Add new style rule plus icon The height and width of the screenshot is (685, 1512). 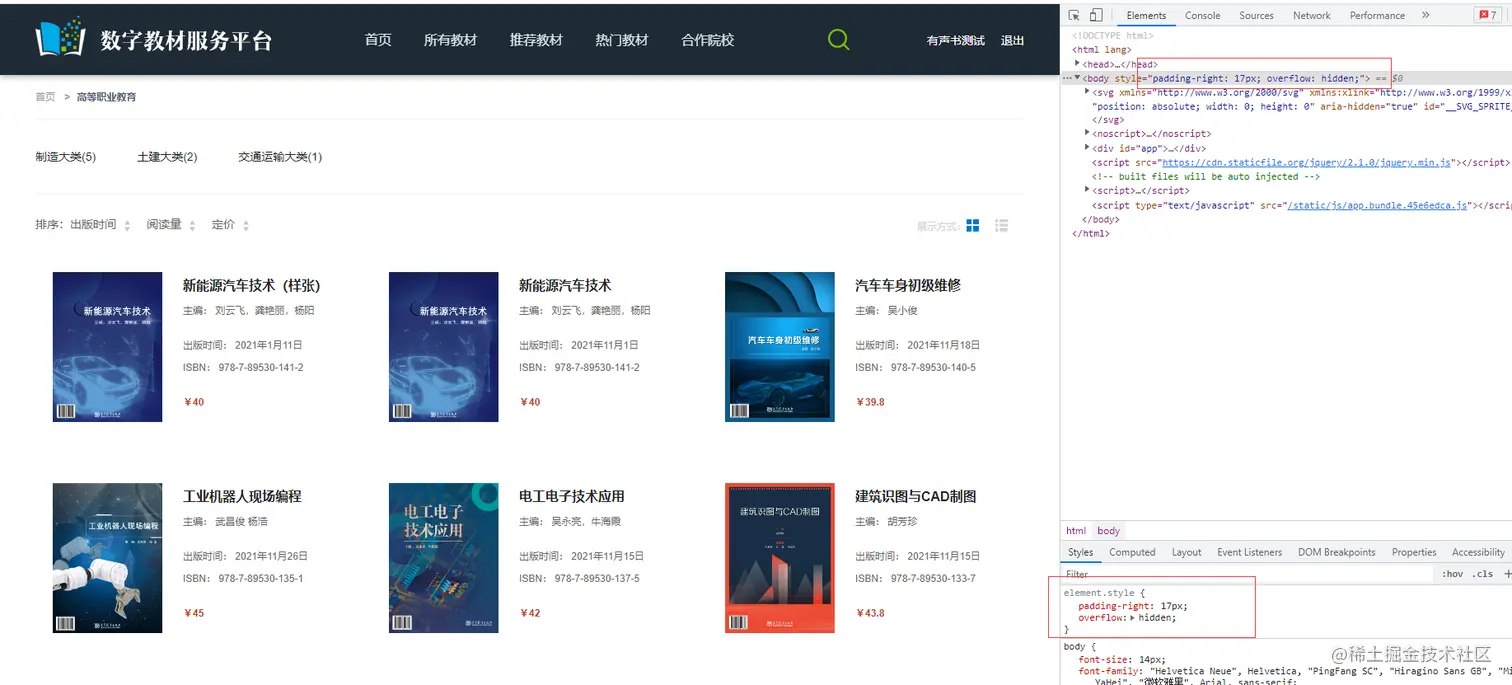point(1507,574)
